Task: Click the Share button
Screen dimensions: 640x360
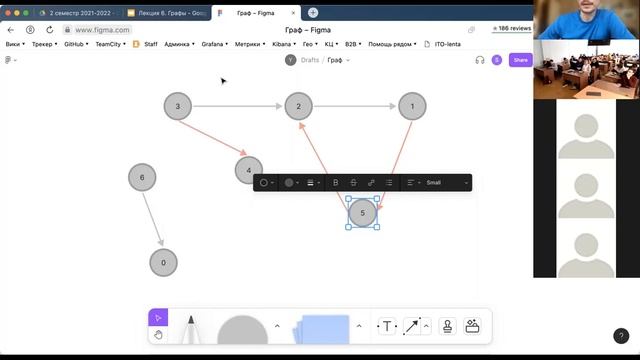Action: pyautogui.click(x=520, y=60)
